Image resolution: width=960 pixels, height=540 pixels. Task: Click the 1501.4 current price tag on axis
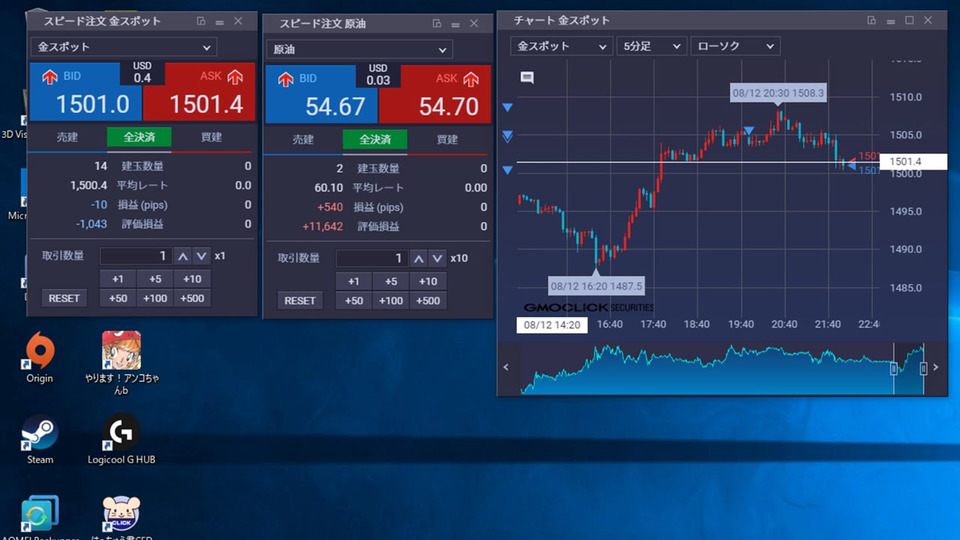[x=913, y=162]
